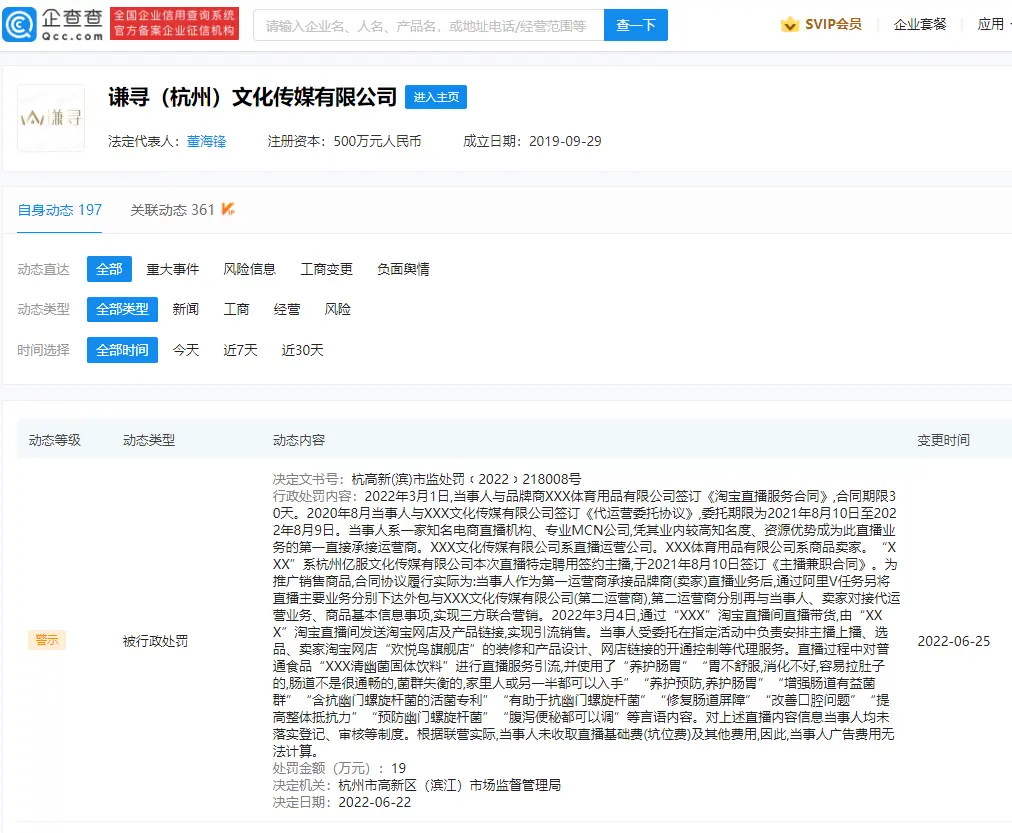Click the SVIP crown icon

790,24
